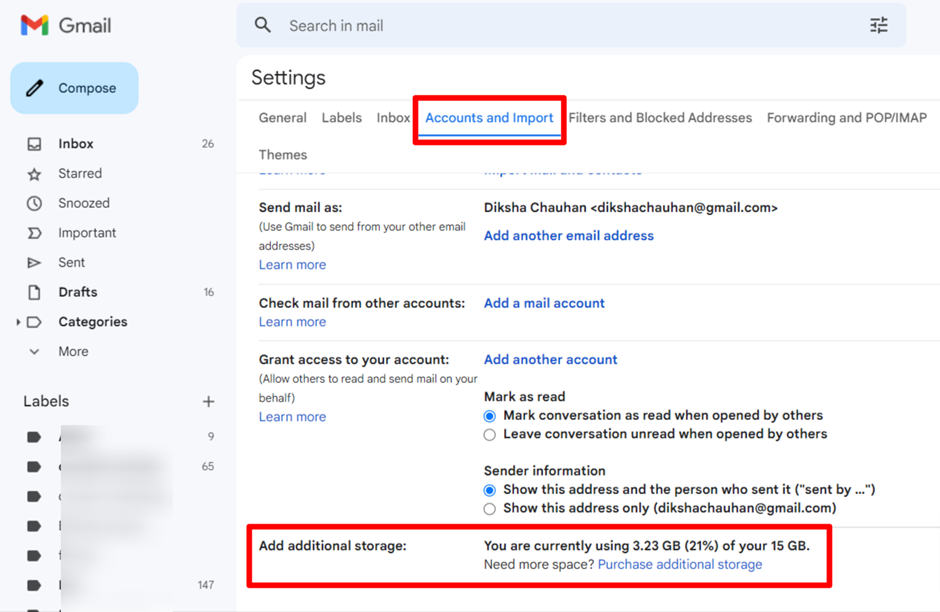Open the Themes tab

[282, 155]
